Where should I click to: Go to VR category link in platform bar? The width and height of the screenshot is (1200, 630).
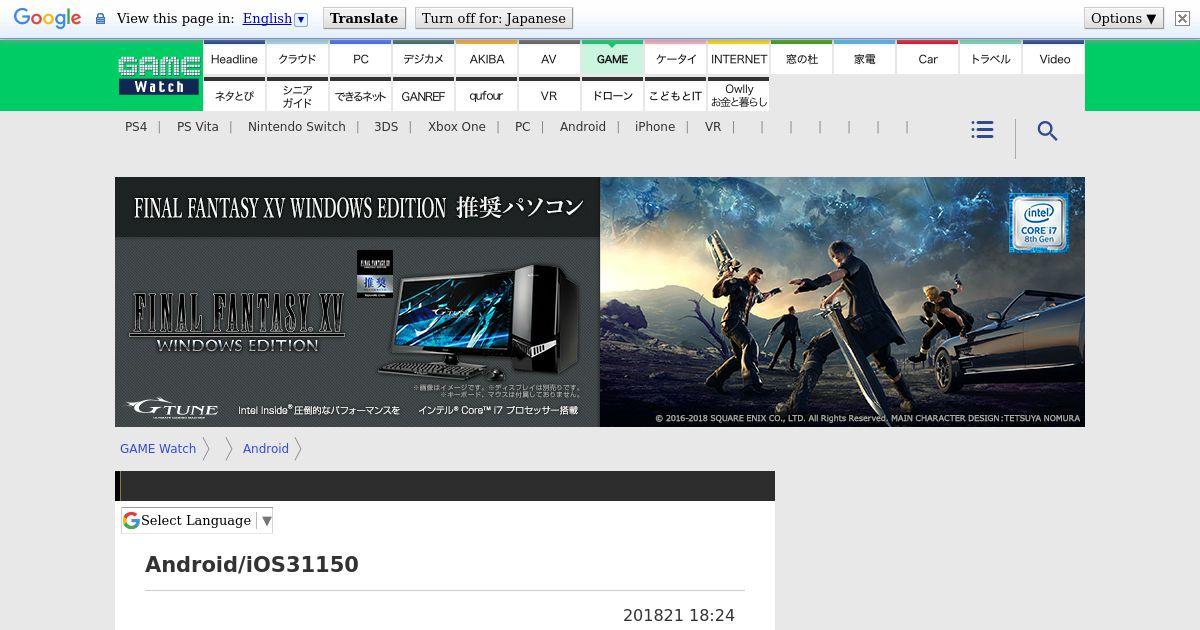tap(713, 127)
